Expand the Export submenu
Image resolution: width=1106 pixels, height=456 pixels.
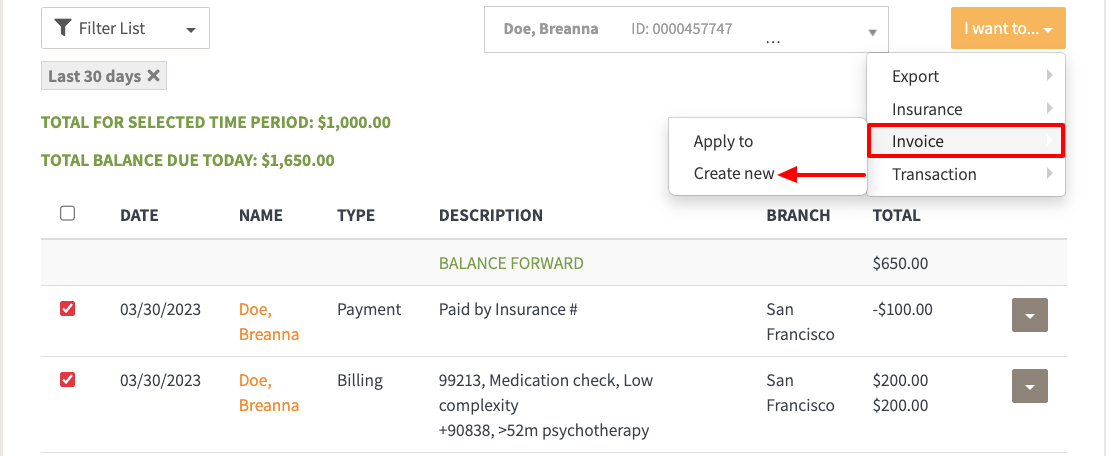point(965,76)
